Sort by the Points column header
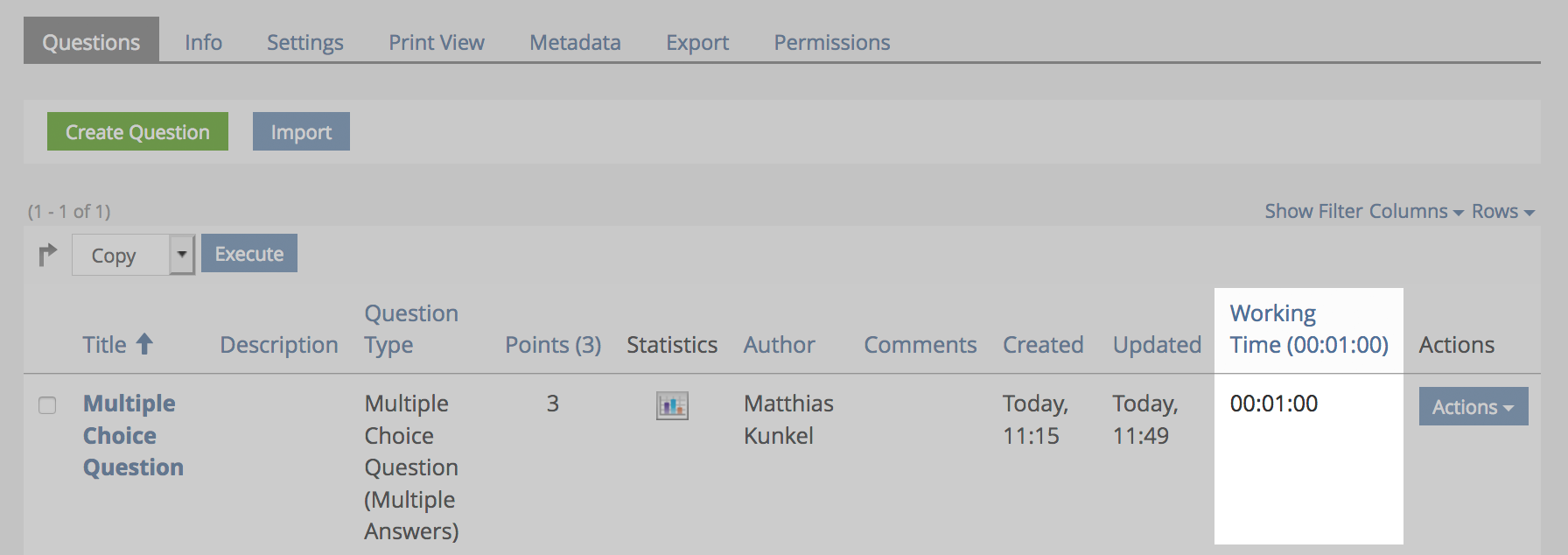 click(552, 345)
